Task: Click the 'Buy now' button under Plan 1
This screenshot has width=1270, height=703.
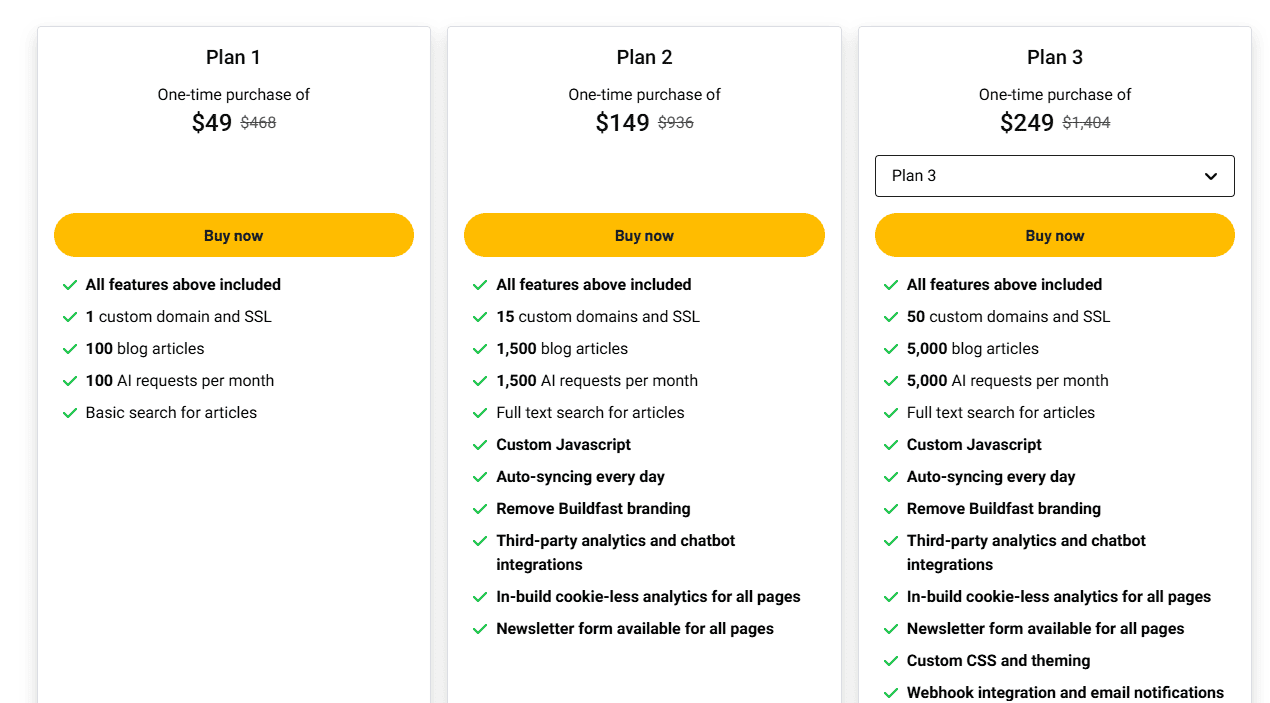Action: pos(233,235)
